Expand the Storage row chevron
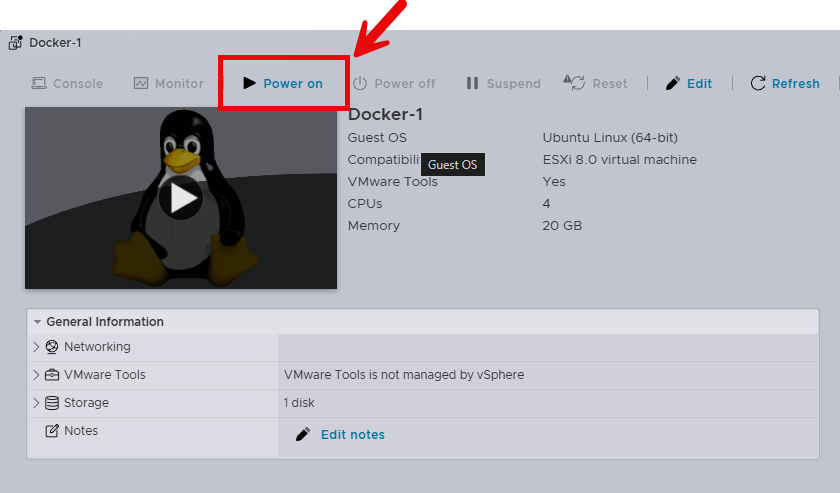The image size is (840, 493). point(36,402)
